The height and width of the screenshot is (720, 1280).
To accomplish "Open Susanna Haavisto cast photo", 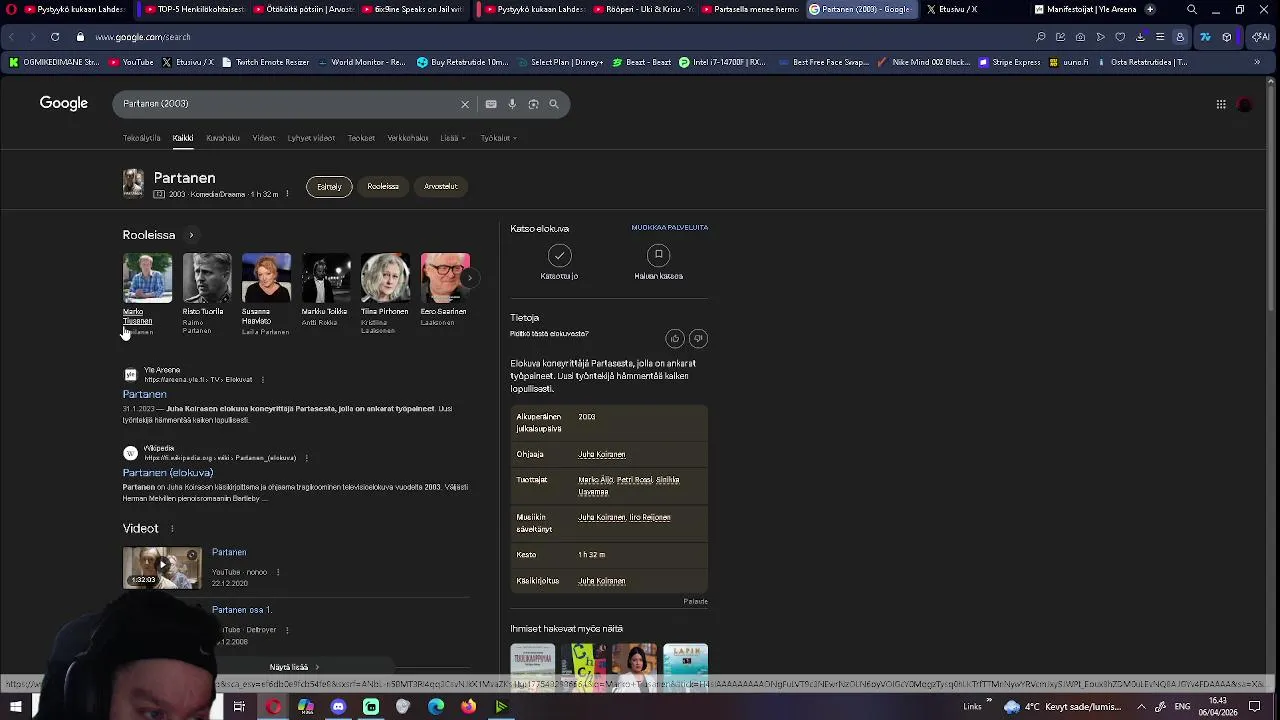I will click(266, 278).
